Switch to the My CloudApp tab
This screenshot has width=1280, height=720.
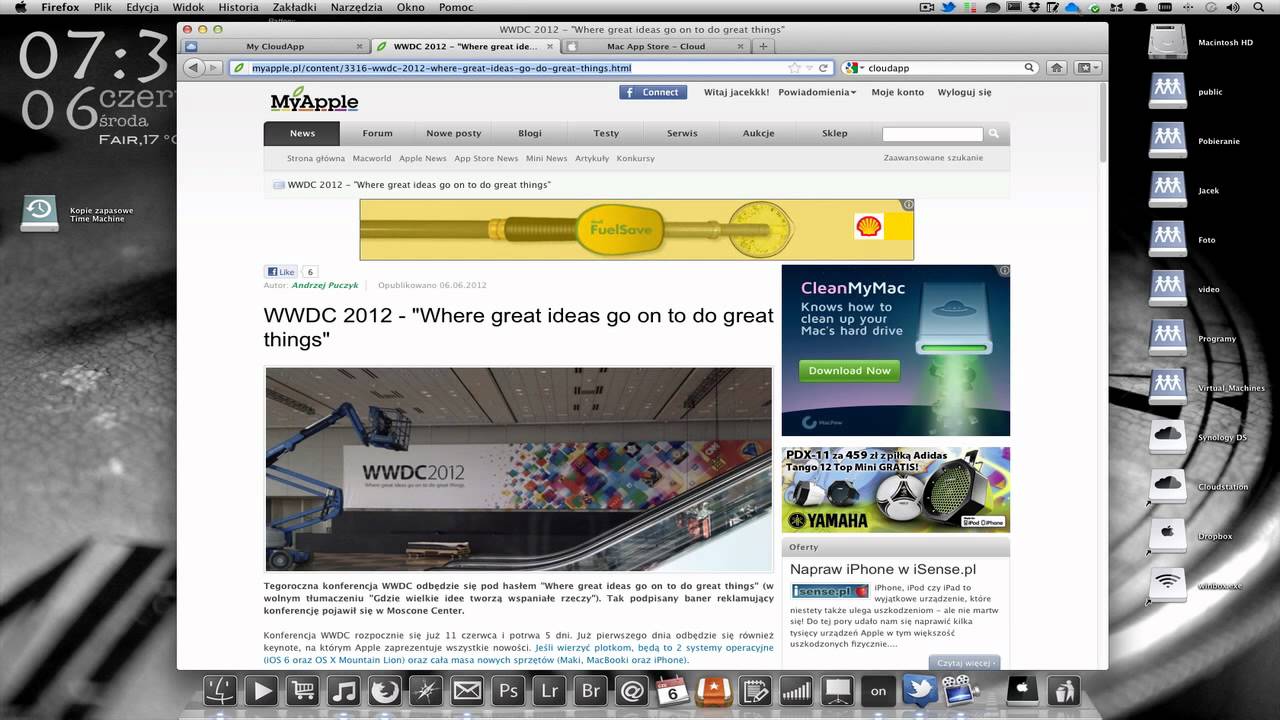pos(274,46)
